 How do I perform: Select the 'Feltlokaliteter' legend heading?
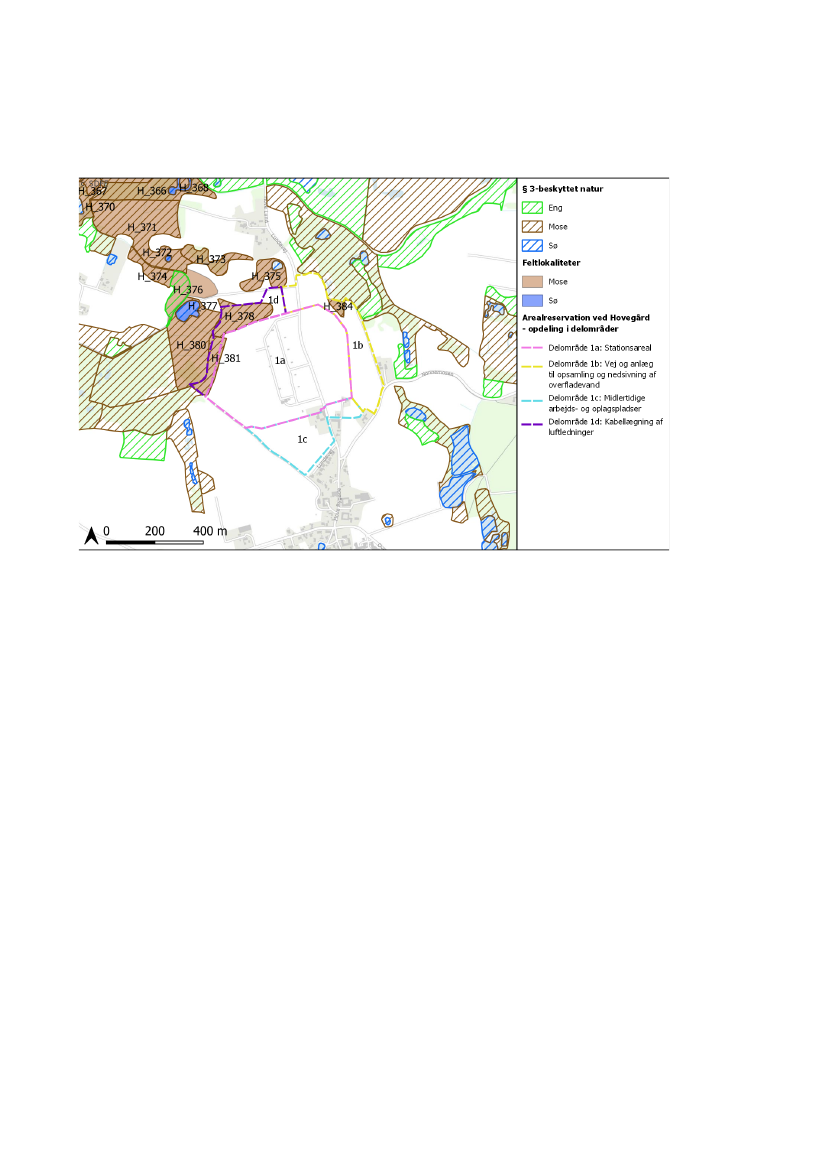click(x=551, y=263)
